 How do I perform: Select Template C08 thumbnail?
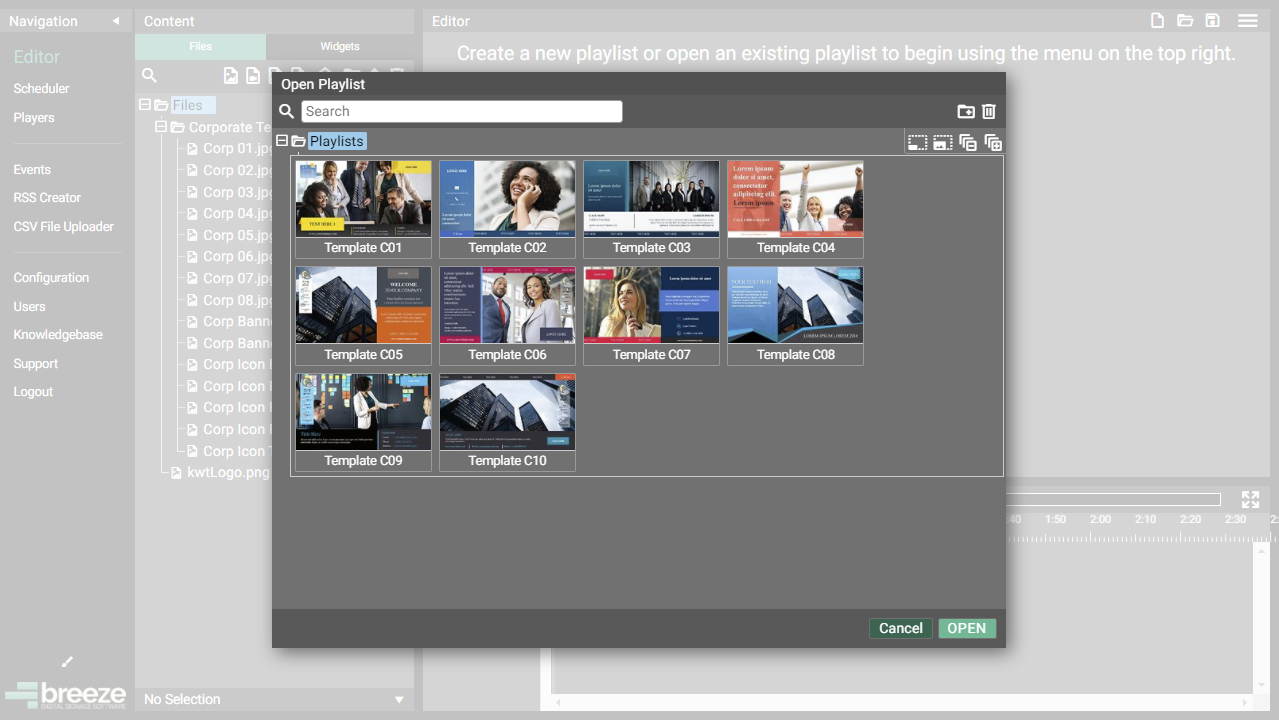795,316
